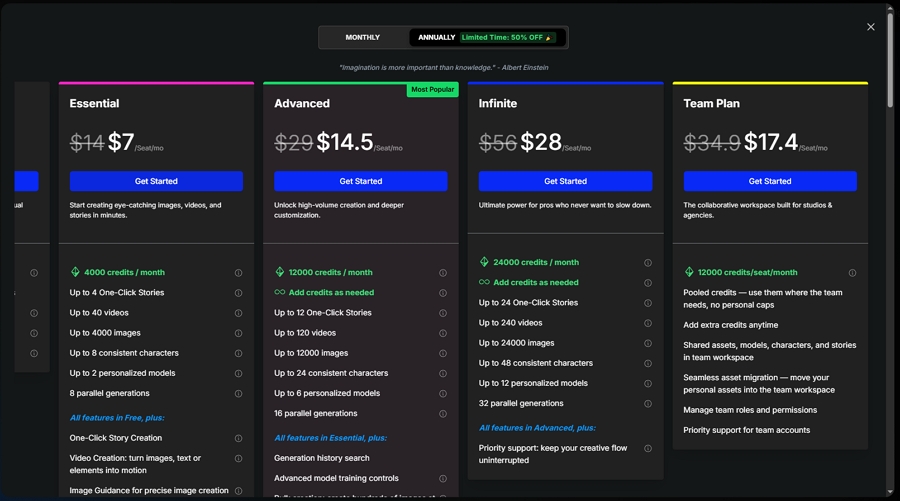
Task: Click info icon beside 24000 credits / month
Action: [648, 263]
